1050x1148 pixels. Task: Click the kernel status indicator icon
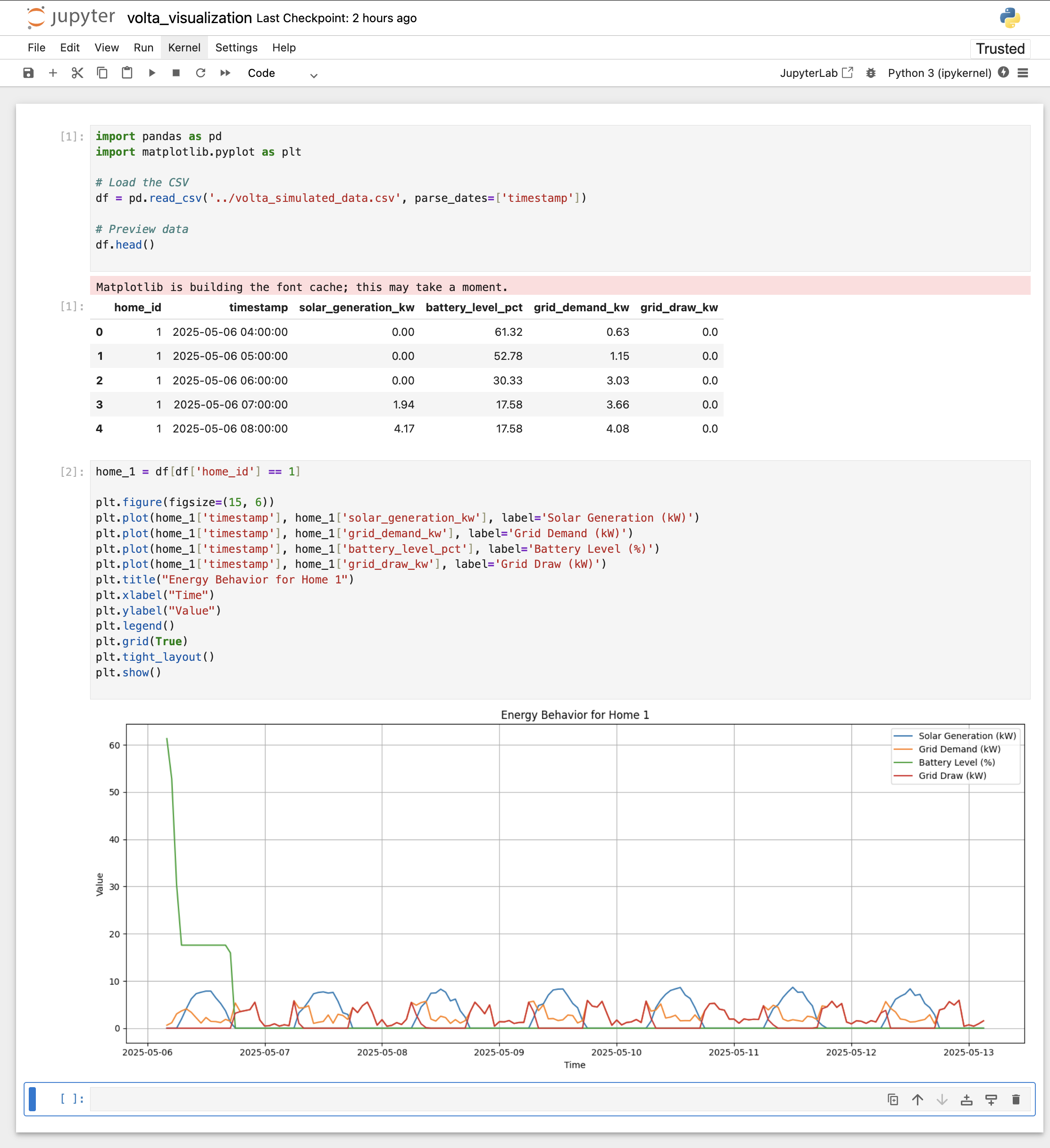pos(1003,72)
